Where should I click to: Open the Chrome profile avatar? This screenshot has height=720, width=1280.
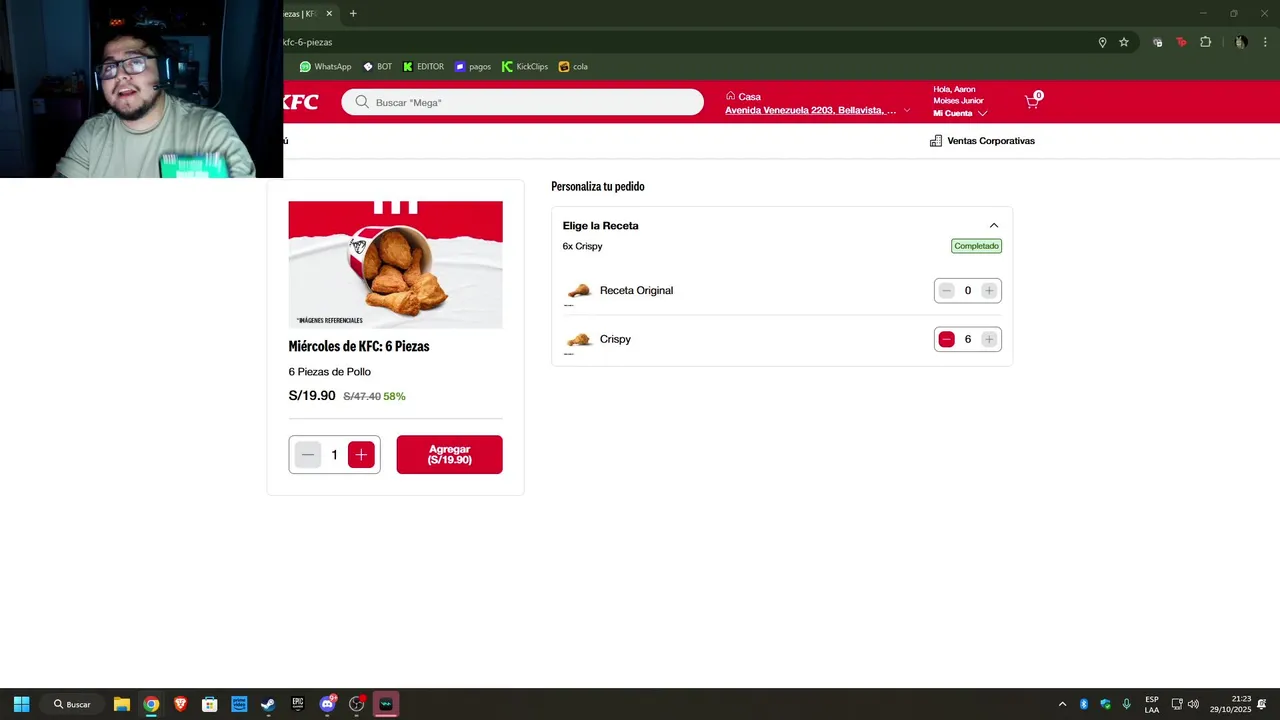(x=1241, y=42)
